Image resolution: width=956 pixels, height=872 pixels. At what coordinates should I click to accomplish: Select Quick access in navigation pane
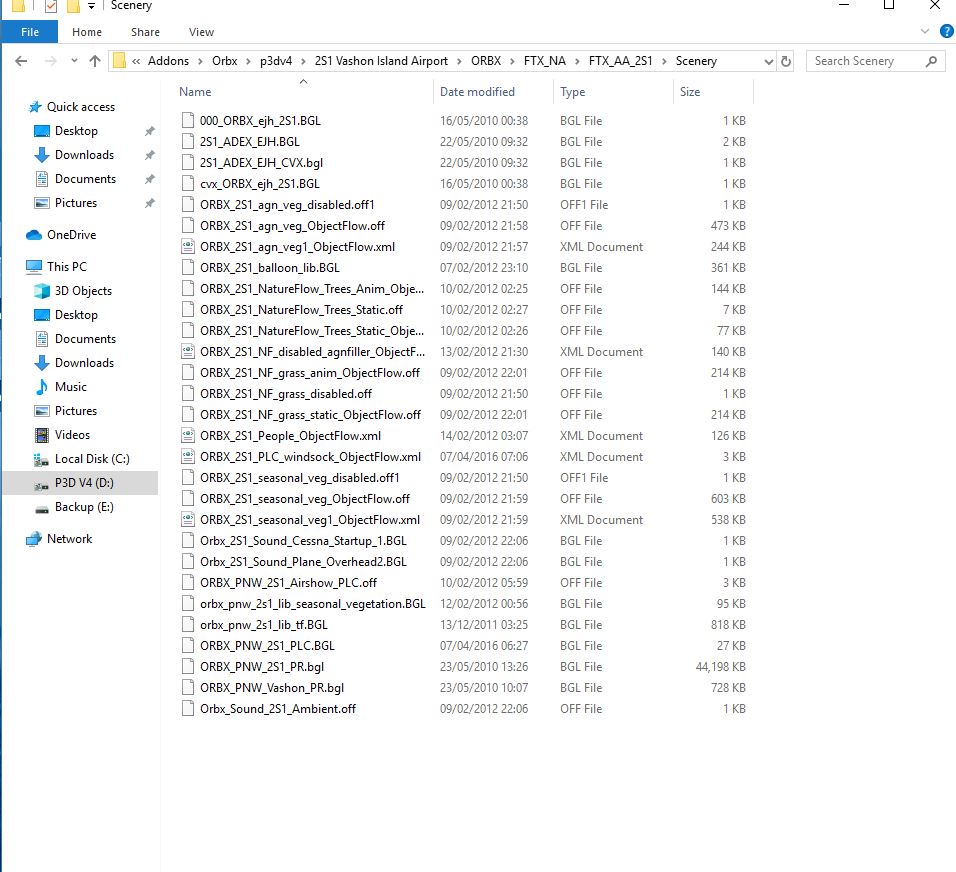(x=80, y=107)
